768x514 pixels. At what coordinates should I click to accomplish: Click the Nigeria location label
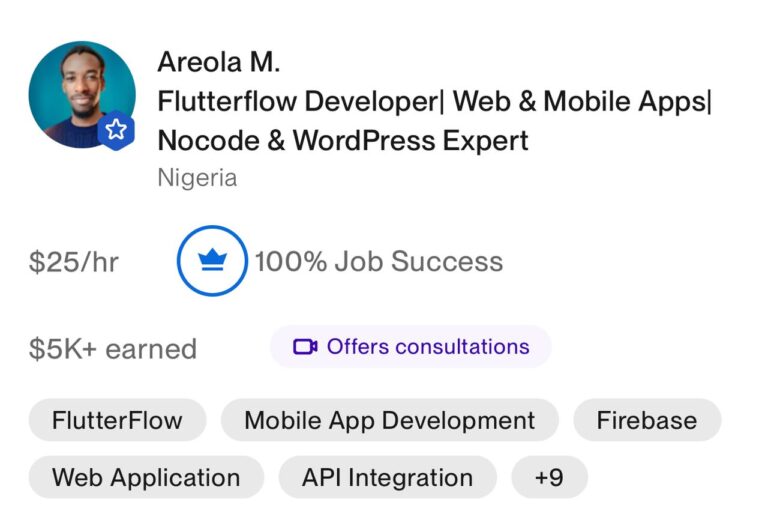point(197,178)
